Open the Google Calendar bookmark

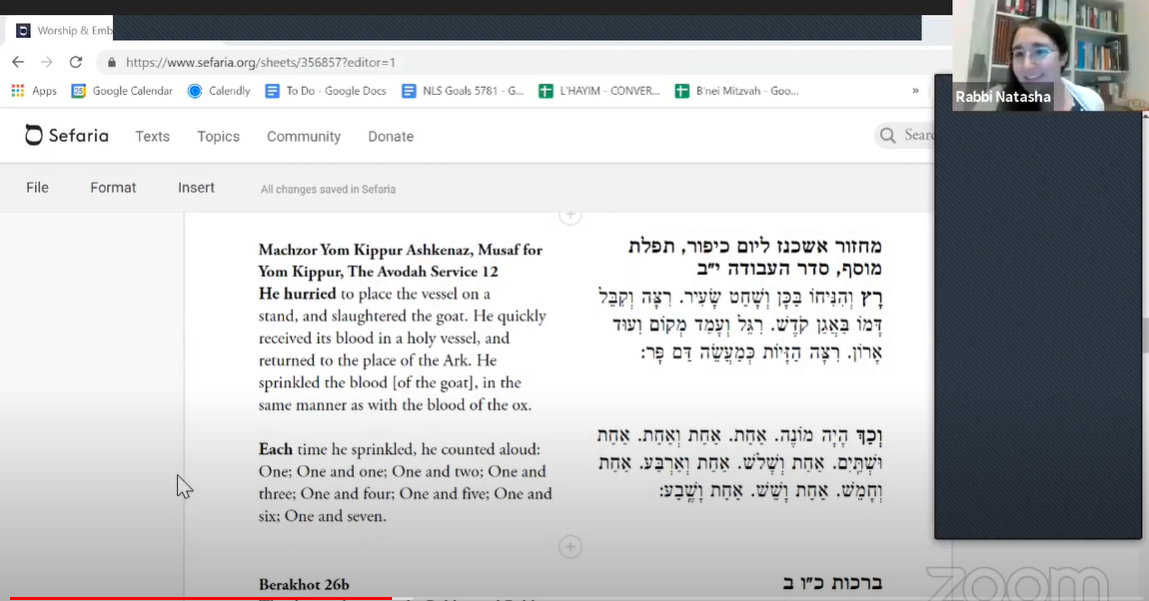tap(122, 91)
